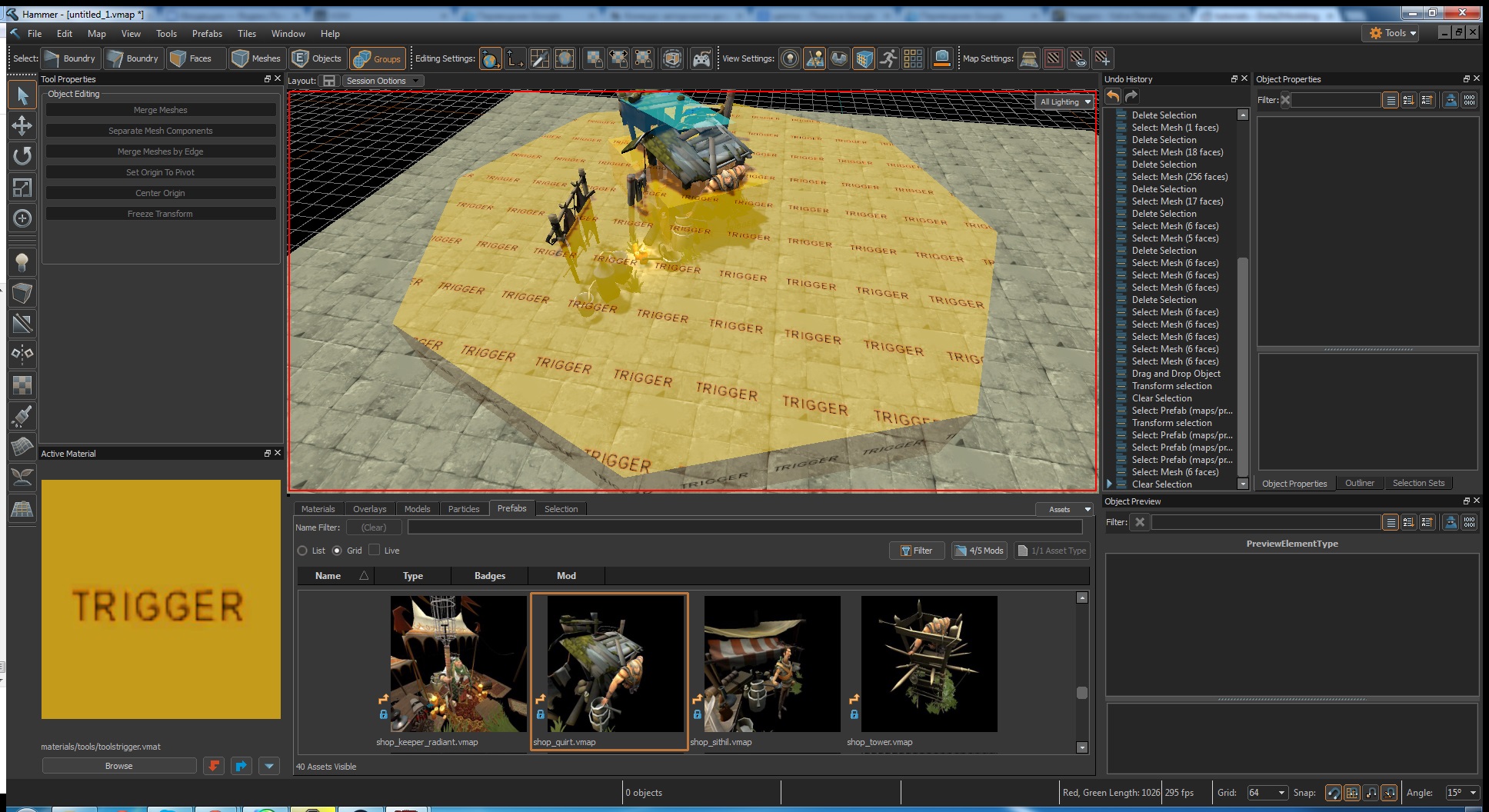Enable the Live checkbox
The height and width of the screenshot is (812, 1489).
(375, 550)
